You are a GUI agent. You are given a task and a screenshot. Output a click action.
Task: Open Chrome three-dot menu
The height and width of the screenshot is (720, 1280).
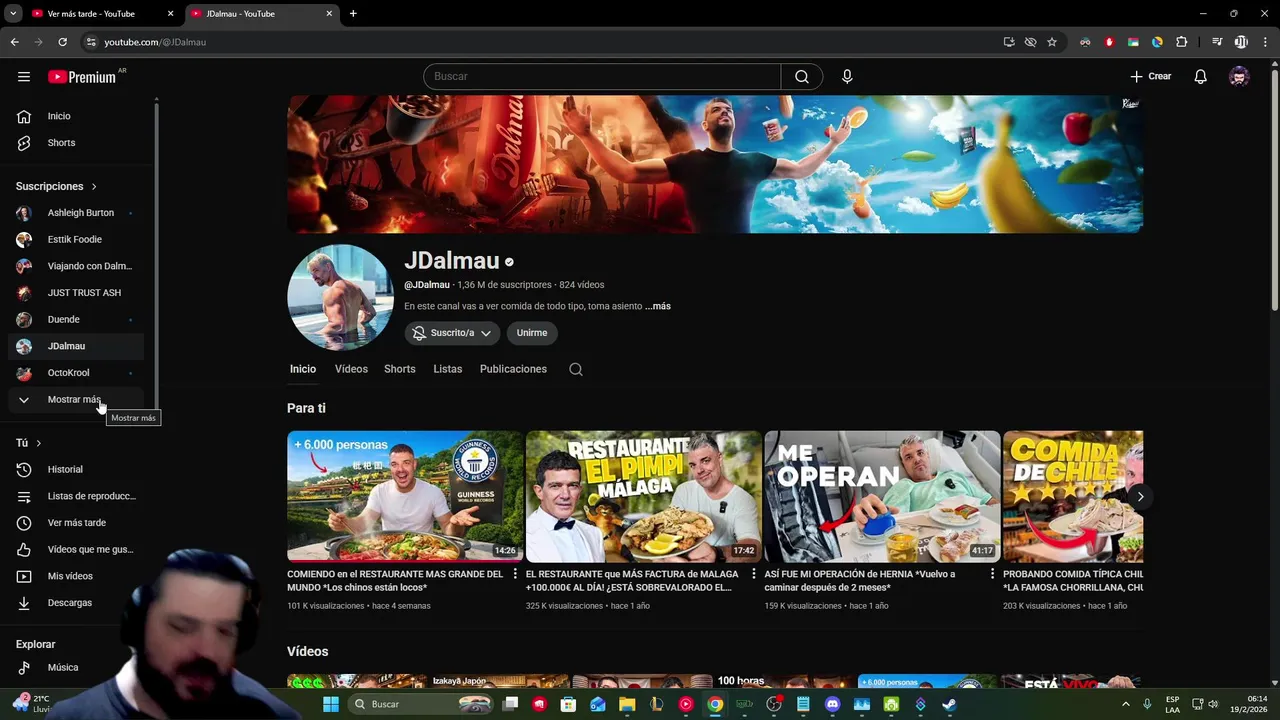1264,42
